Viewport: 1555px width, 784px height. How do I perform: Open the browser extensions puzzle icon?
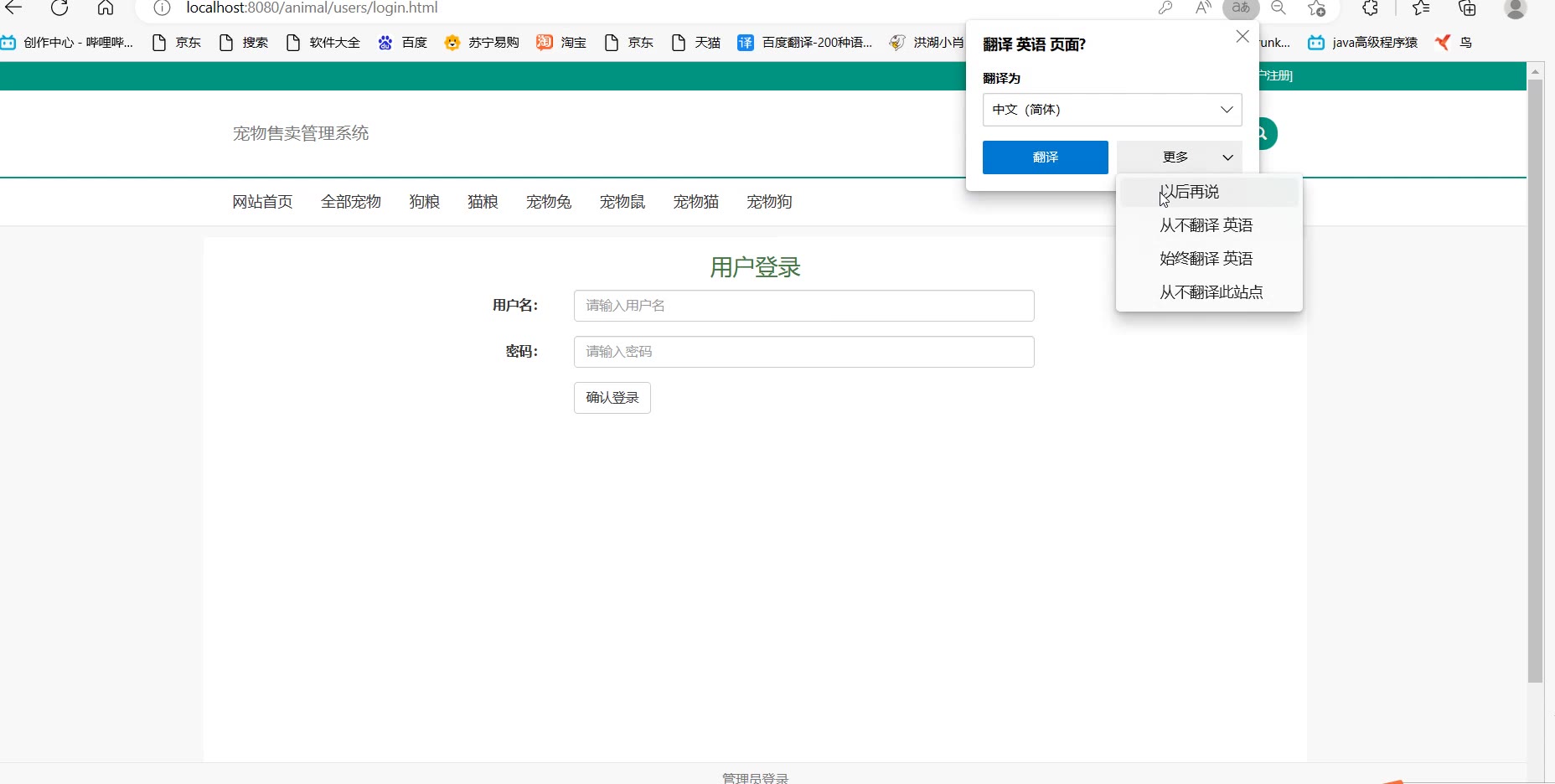(x=1370, y=8)
